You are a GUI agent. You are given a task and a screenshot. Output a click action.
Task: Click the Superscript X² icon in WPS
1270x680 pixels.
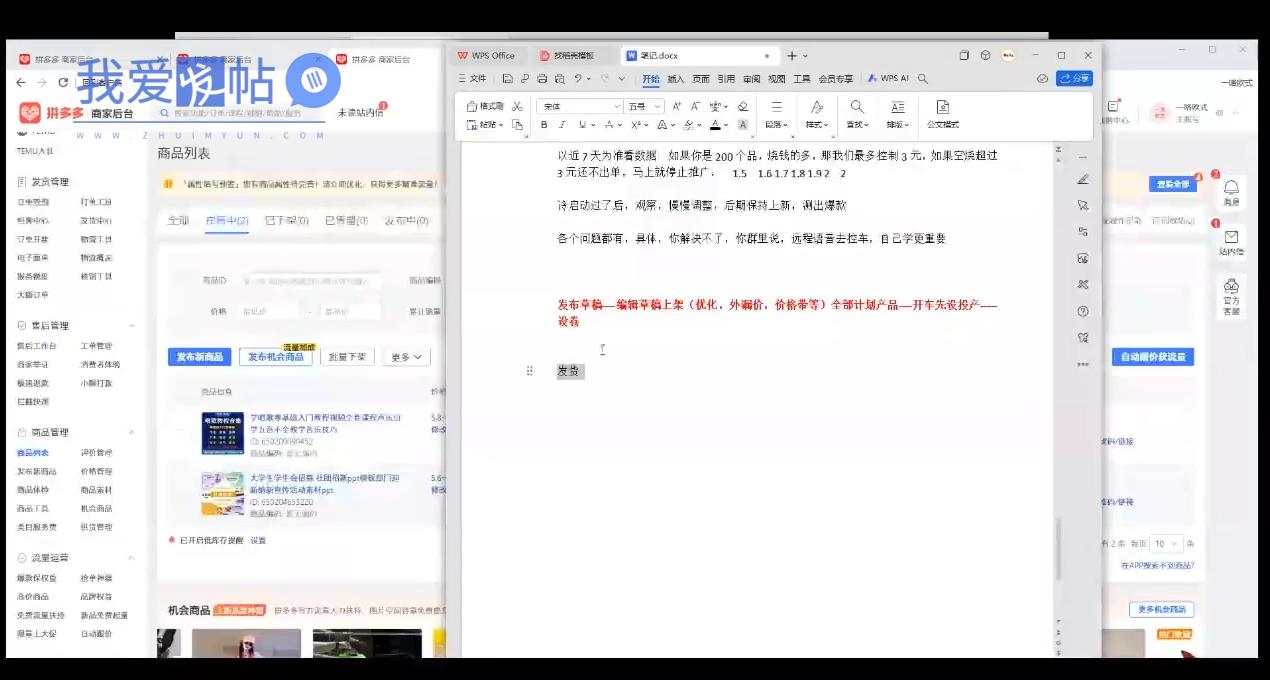click(635, 125)
